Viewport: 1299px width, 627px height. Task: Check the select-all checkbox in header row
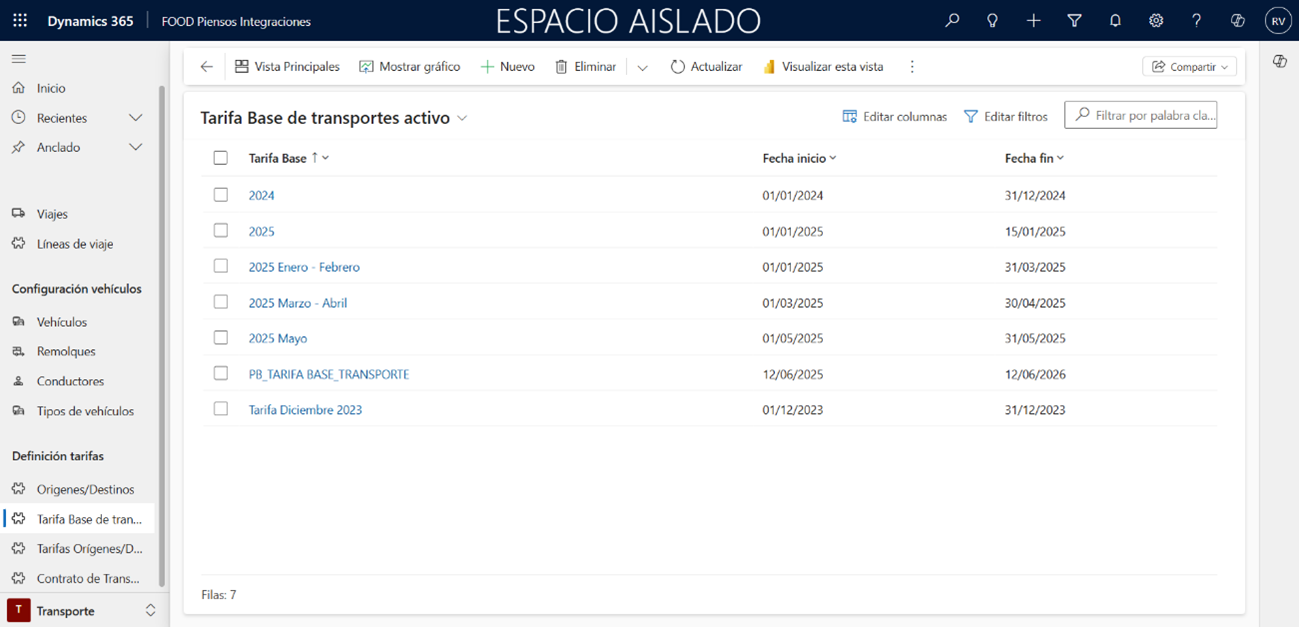point(221,158)
